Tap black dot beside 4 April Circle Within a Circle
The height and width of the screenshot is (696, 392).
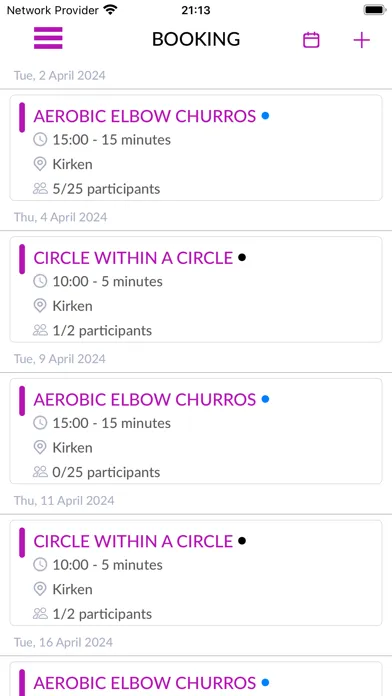242,257
